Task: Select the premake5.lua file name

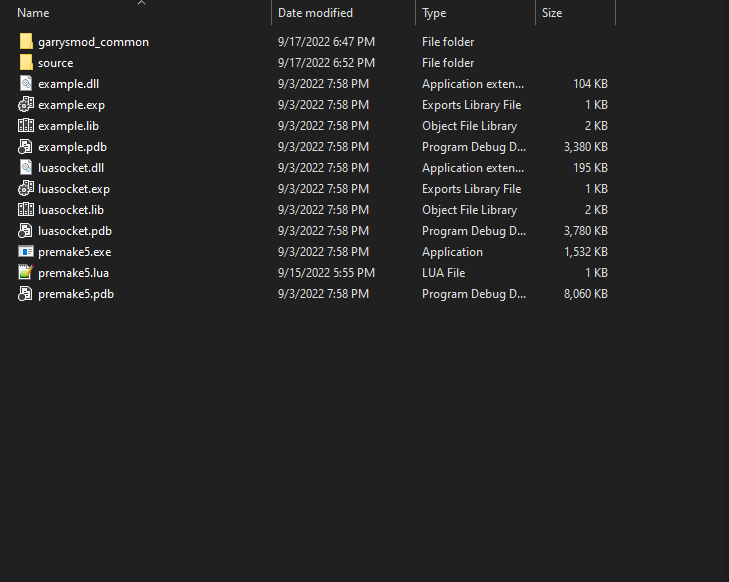Action: tap(73, 273)
